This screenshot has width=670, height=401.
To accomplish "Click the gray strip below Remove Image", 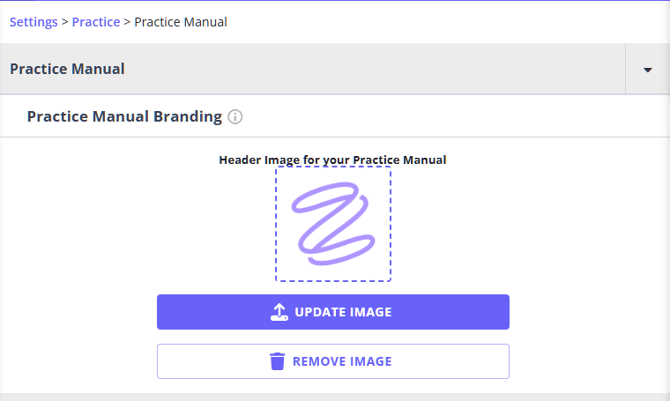I will [x=335, y=396].
